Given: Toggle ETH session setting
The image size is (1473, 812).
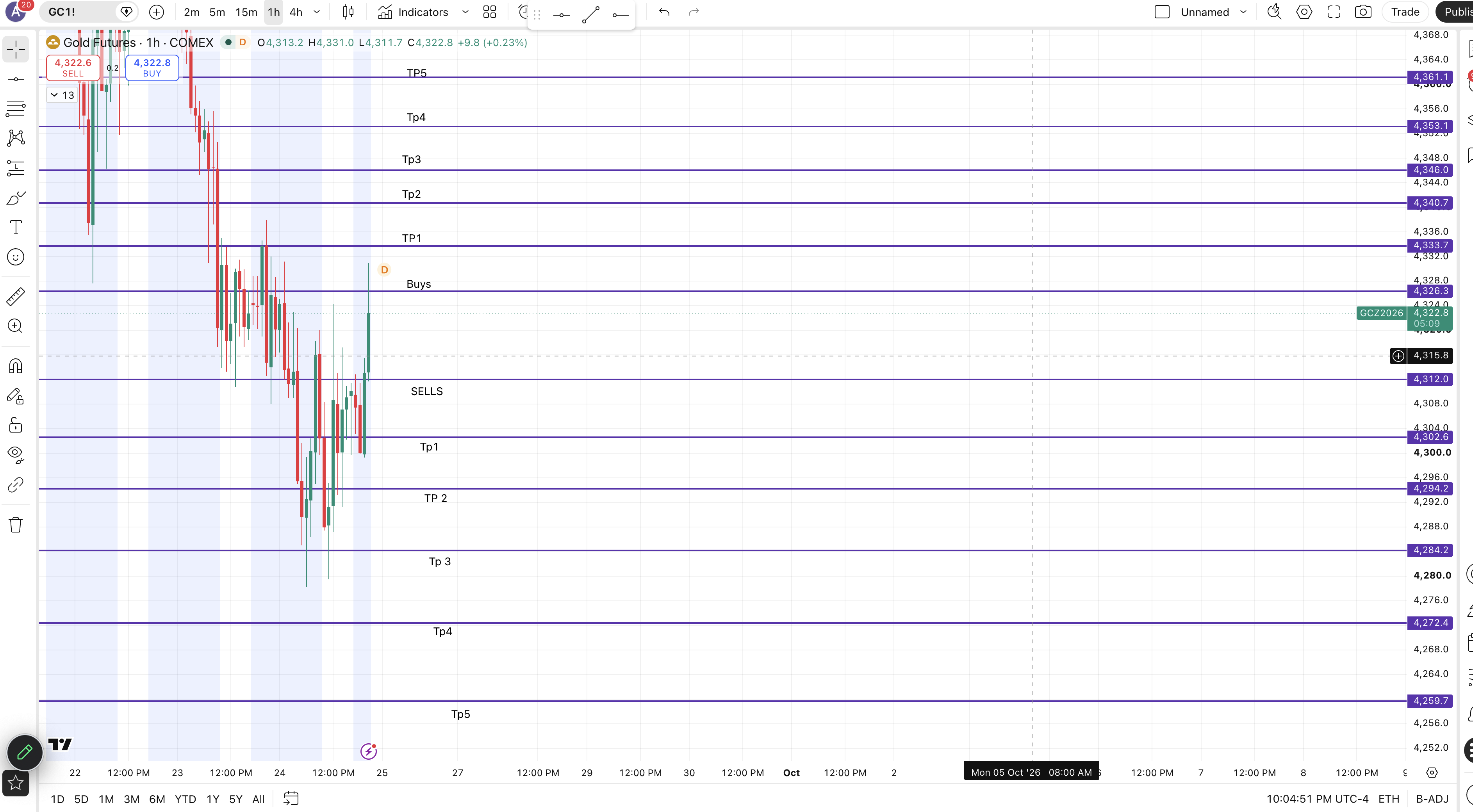Looking at the screenshot, I should [x=1389, y=799].
